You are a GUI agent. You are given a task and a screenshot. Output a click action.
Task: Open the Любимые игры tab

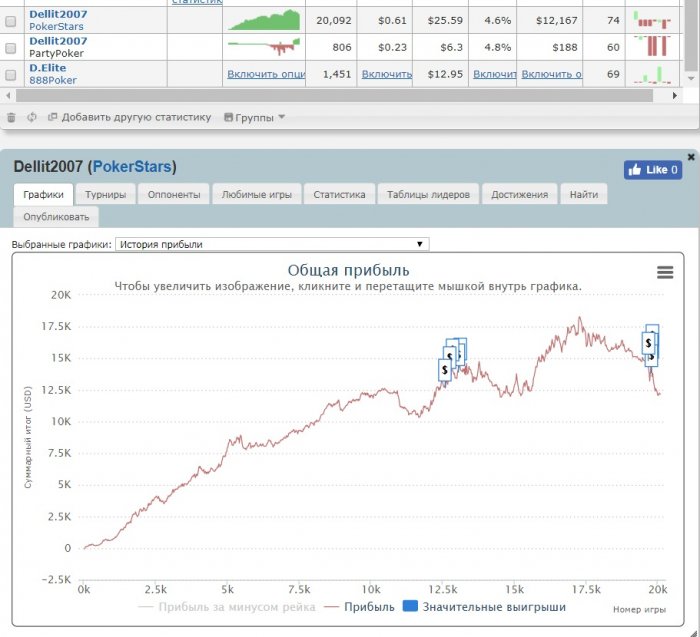tap(257, 195)
